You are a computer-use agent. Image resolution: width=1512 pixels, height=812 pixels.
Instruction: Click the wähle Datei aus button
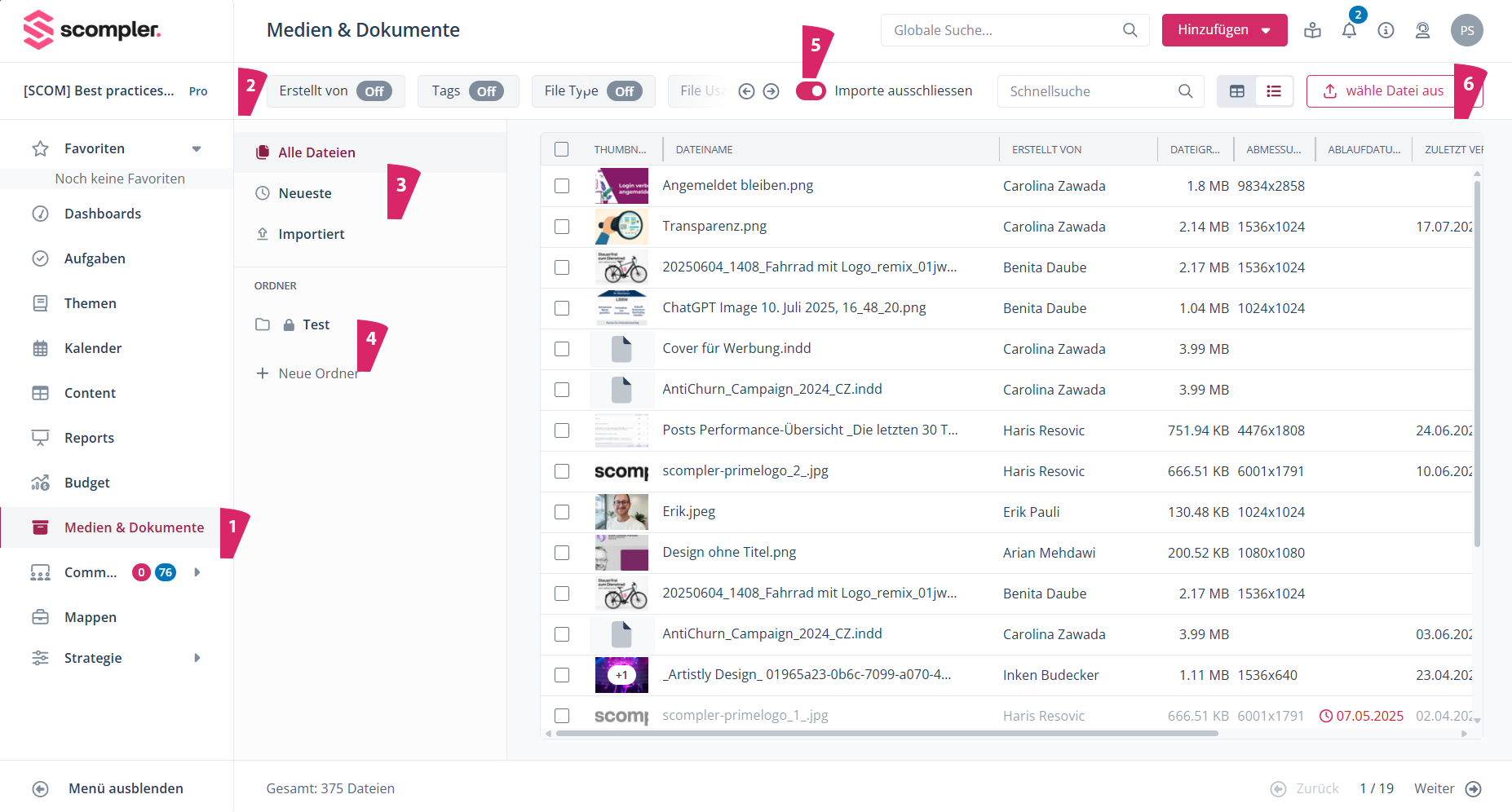tap(1386, 91)
